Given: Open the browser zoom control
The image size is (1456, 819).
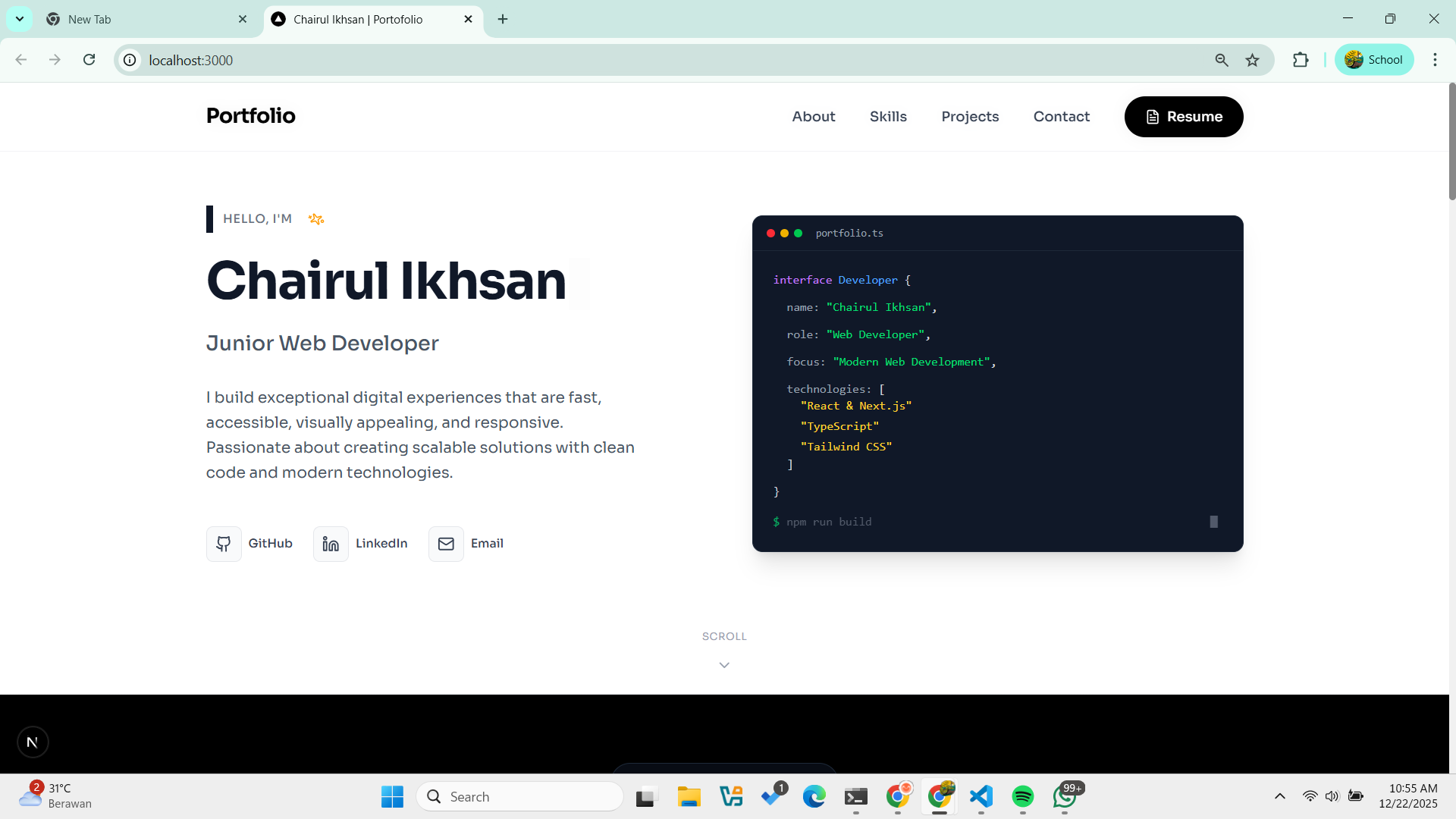Looking at the screenshot, I should coord(1222,60).
